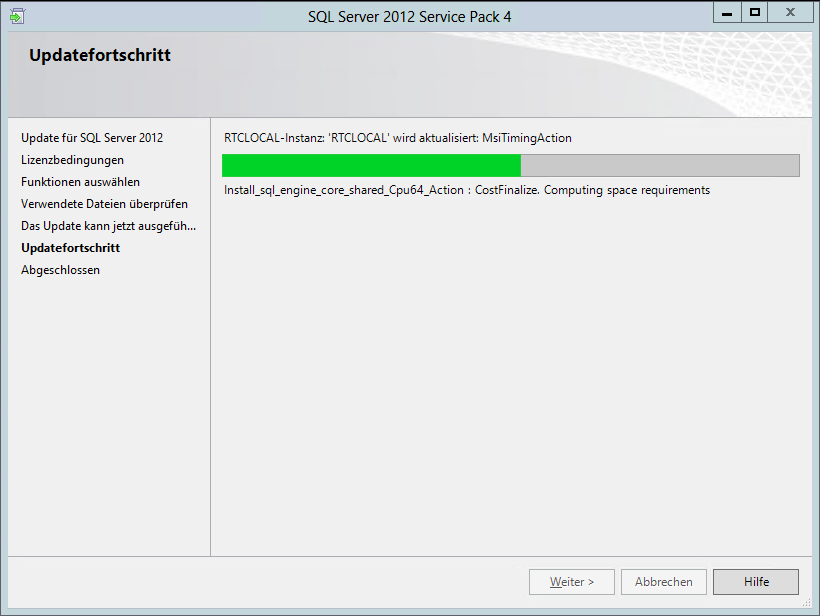Close the Service Pack 4 window
Screen dimensions: 820x616
[x=790, y=13]
